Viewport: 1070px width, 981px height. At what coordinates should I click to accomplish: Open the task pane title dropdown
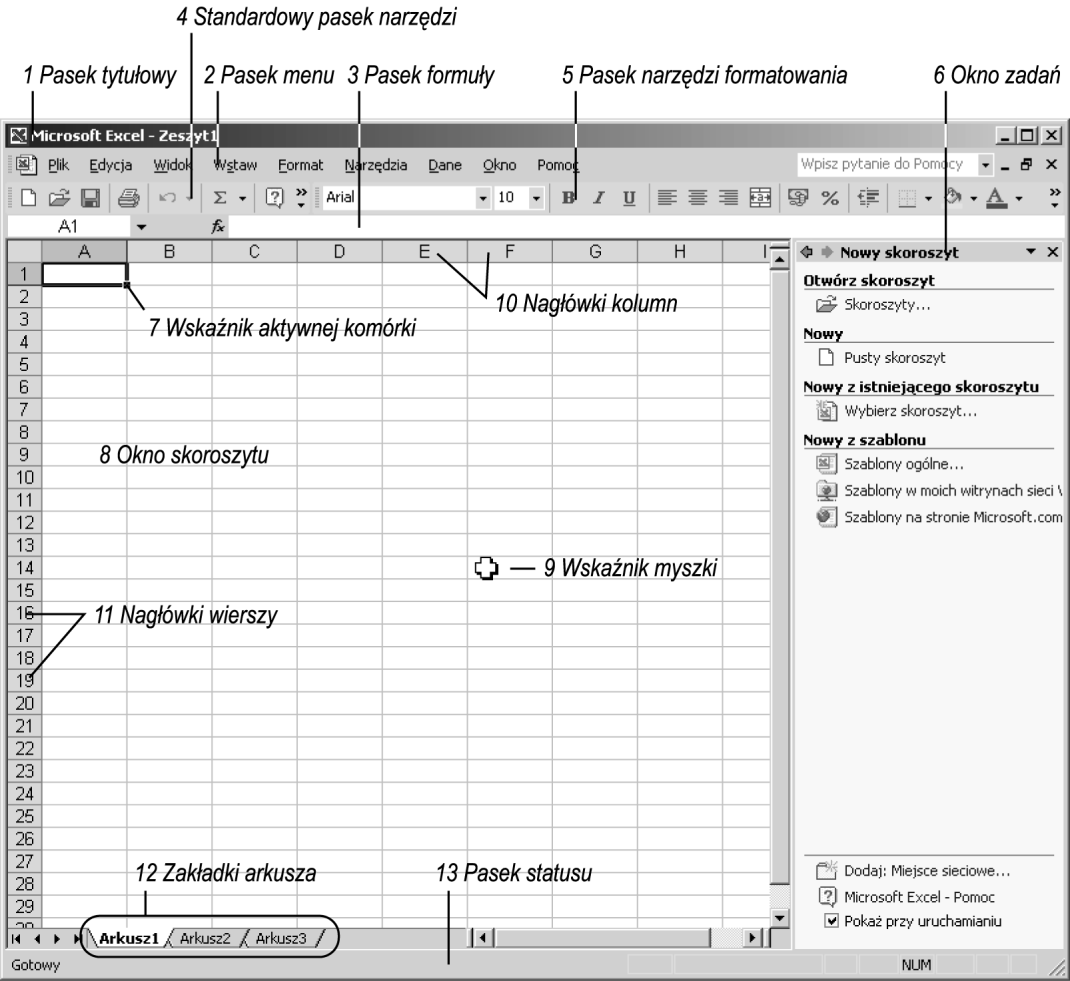1030,252
